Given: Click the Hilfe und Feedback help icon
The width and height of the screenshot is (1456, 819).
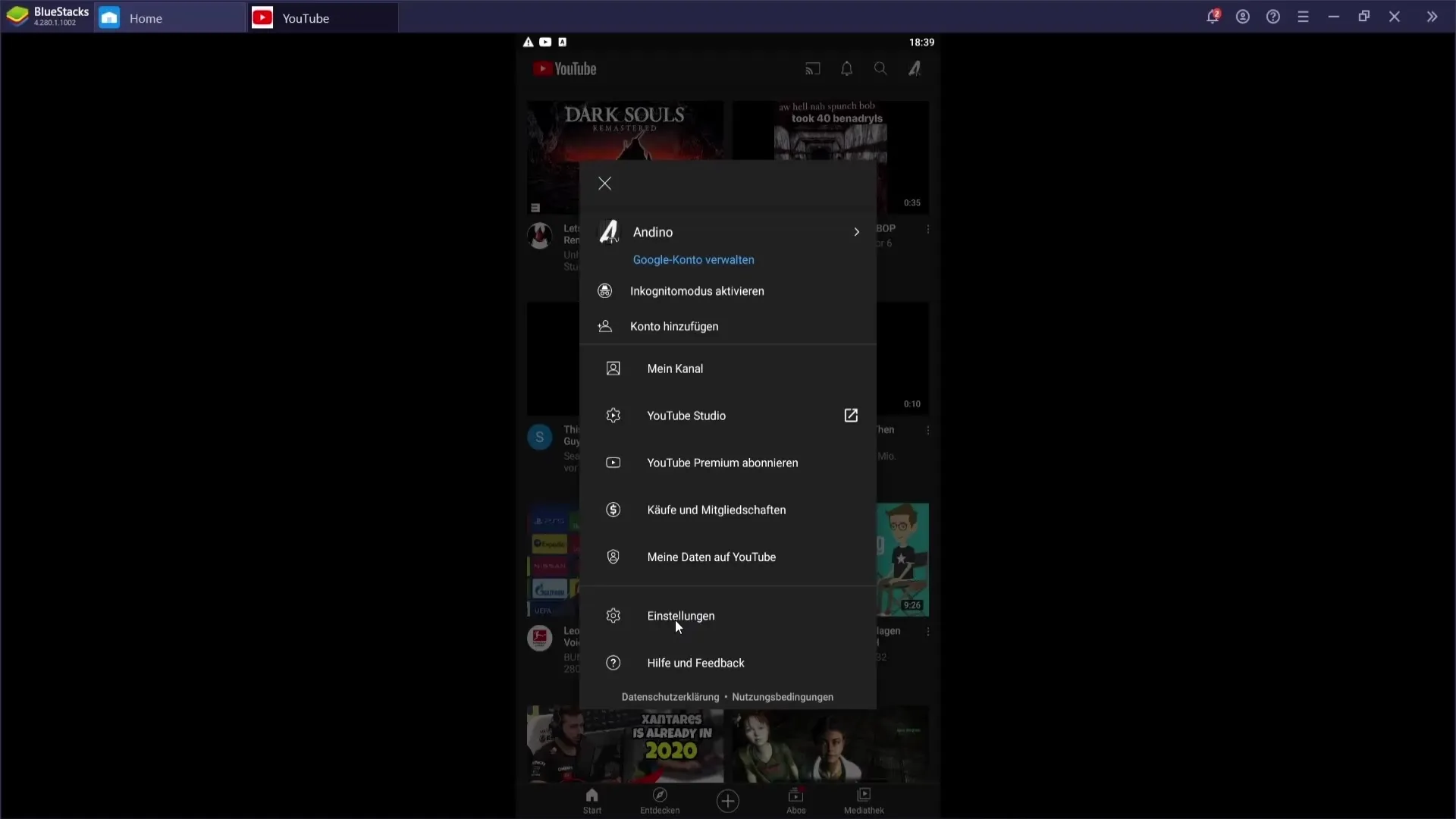Looking at the screenshot, I should tap(613, 662).
